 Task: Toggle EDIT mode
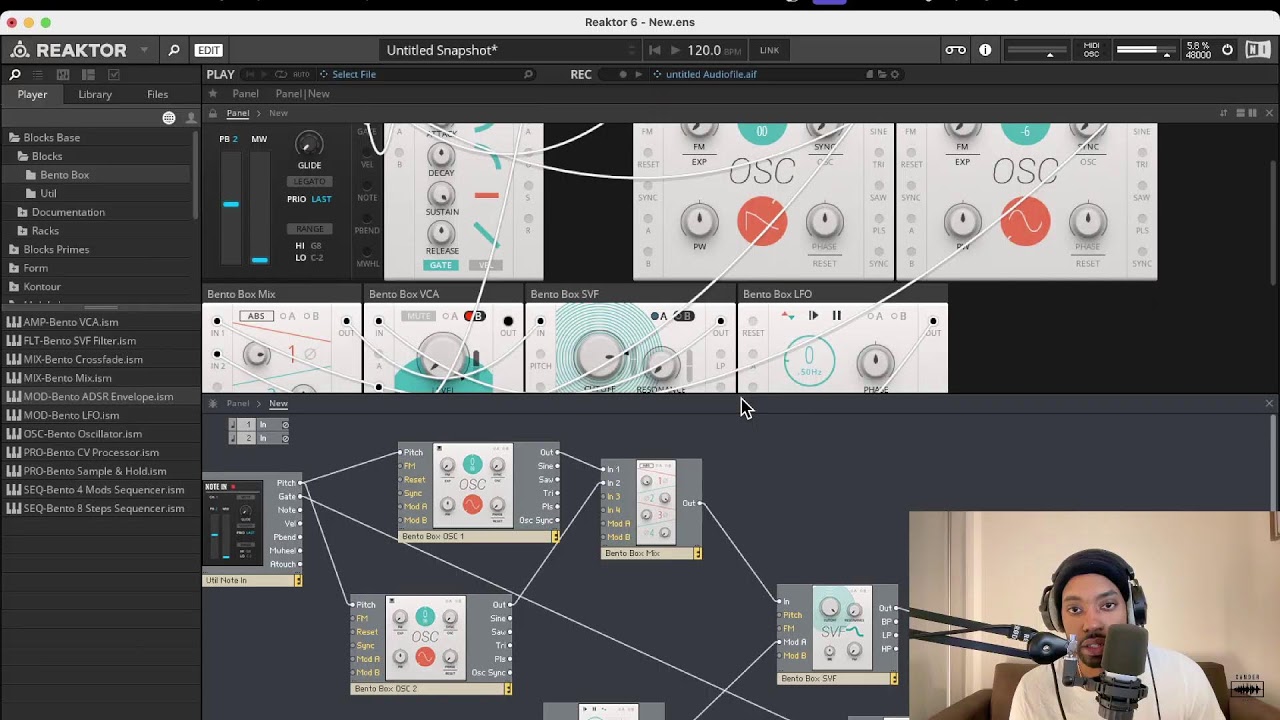209,50
